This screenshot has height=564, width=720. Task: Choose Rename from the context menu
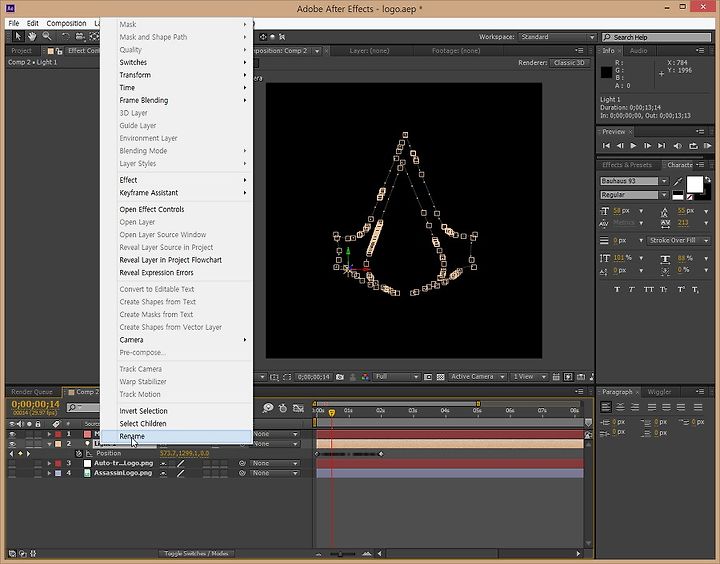click(x=176, y=436)
